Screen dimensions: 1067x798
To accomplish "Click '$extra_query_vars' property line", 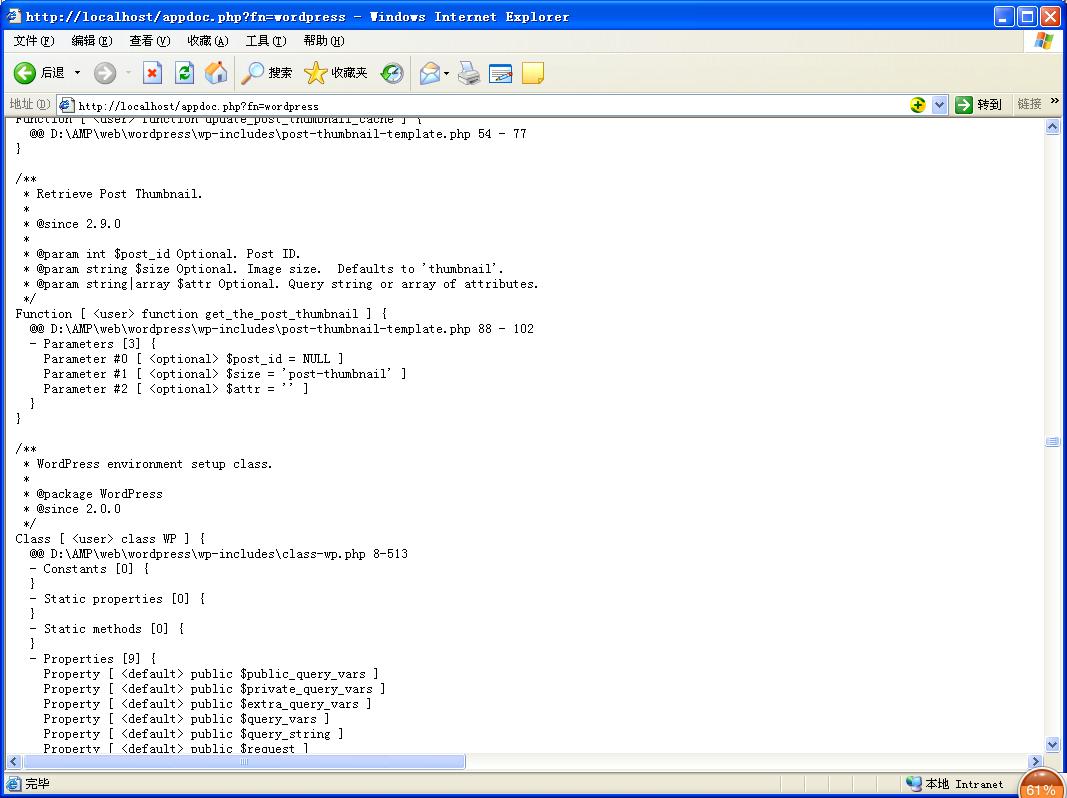I will point(208,704).
